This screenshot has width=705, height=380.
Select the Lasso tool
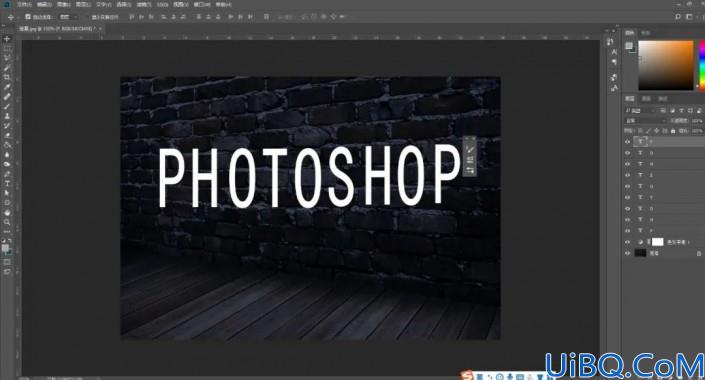click(x=7, y=58)
